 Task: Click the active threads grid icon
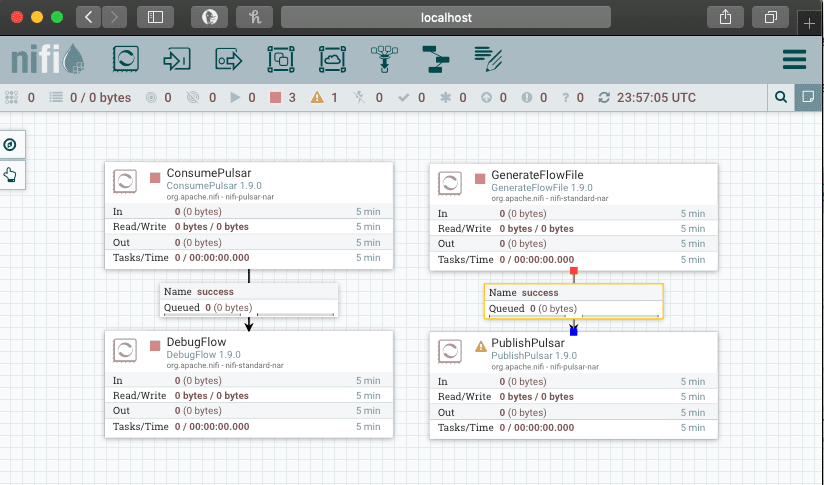[12, 97]
